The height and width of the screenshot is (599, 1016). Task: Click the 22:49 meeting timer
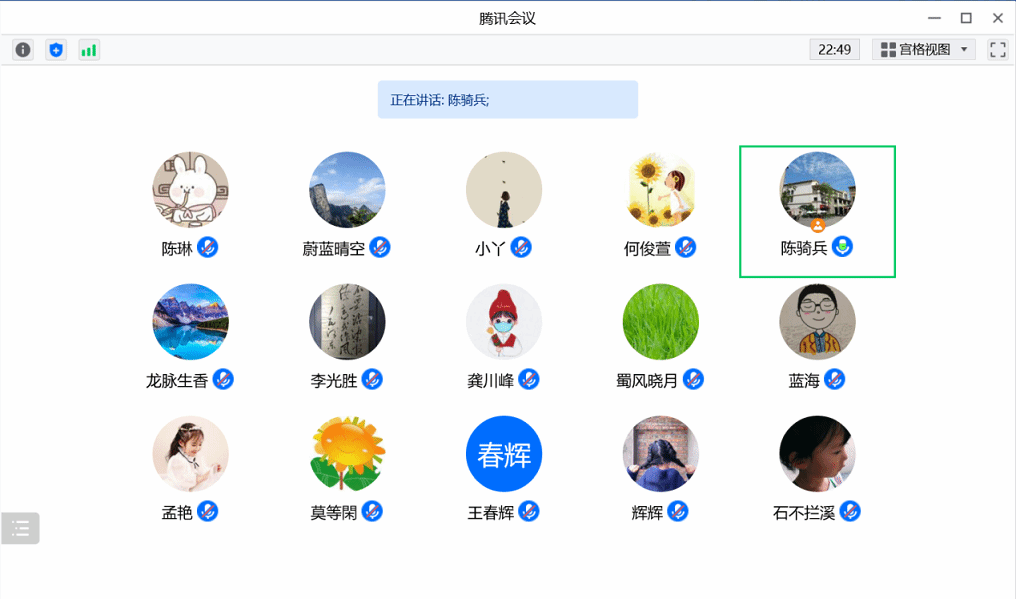click(x=834, y=50)
